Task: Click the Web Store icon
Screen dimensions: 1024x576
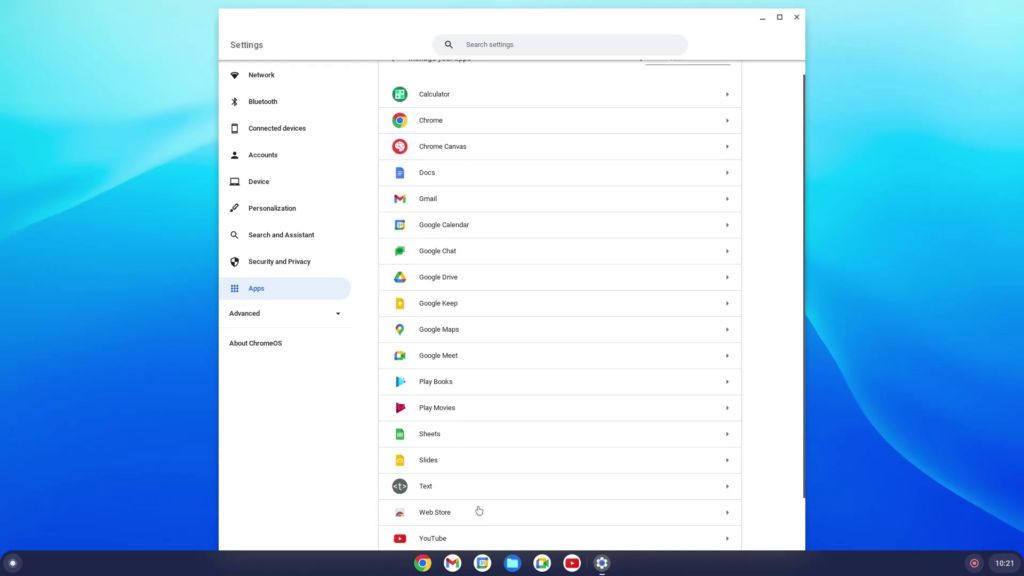Action: 400,513
